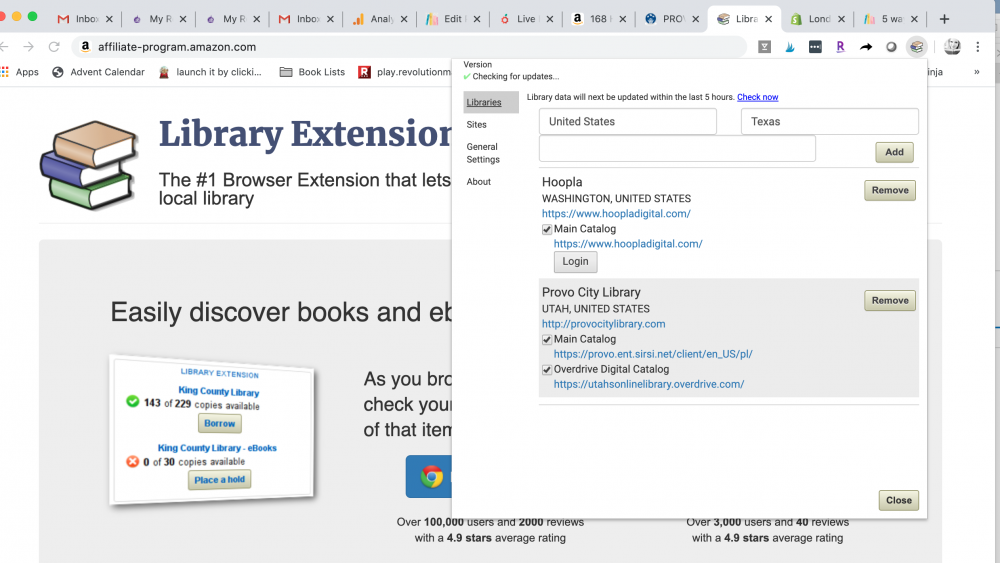Click the stacked books Library Extension logo
This screenshot has width=1000, height=563.
click(x=89, y=165)
